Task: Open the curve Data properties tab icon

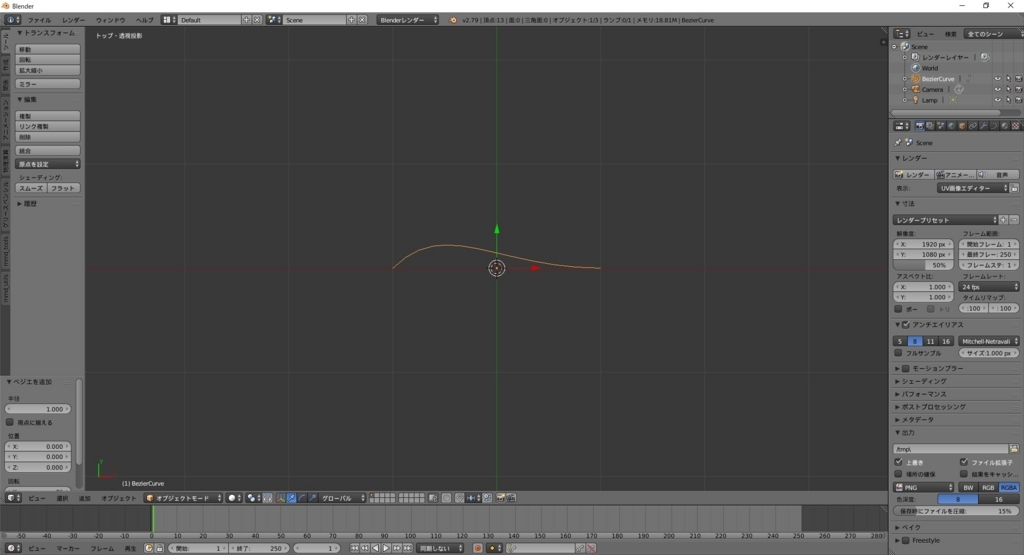Action: pyautogui.click(x=994, y=126)
